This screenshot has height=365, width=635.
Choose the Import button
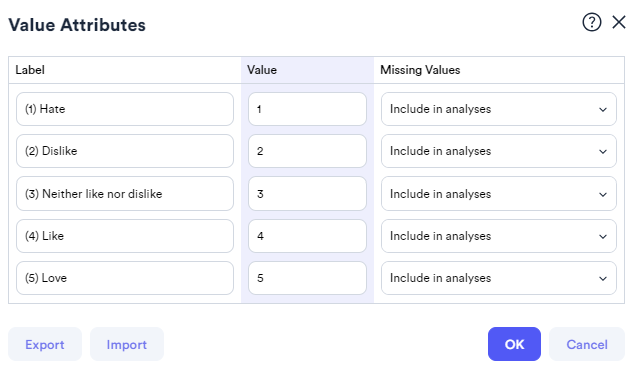click(x=127, y=344)
